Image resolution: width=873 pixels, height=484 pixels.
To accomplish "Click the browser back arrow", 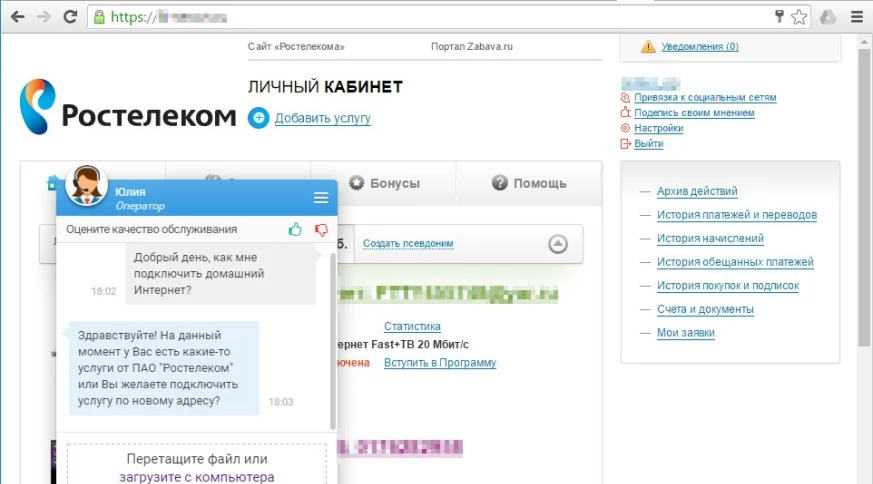I will (17, 17).
